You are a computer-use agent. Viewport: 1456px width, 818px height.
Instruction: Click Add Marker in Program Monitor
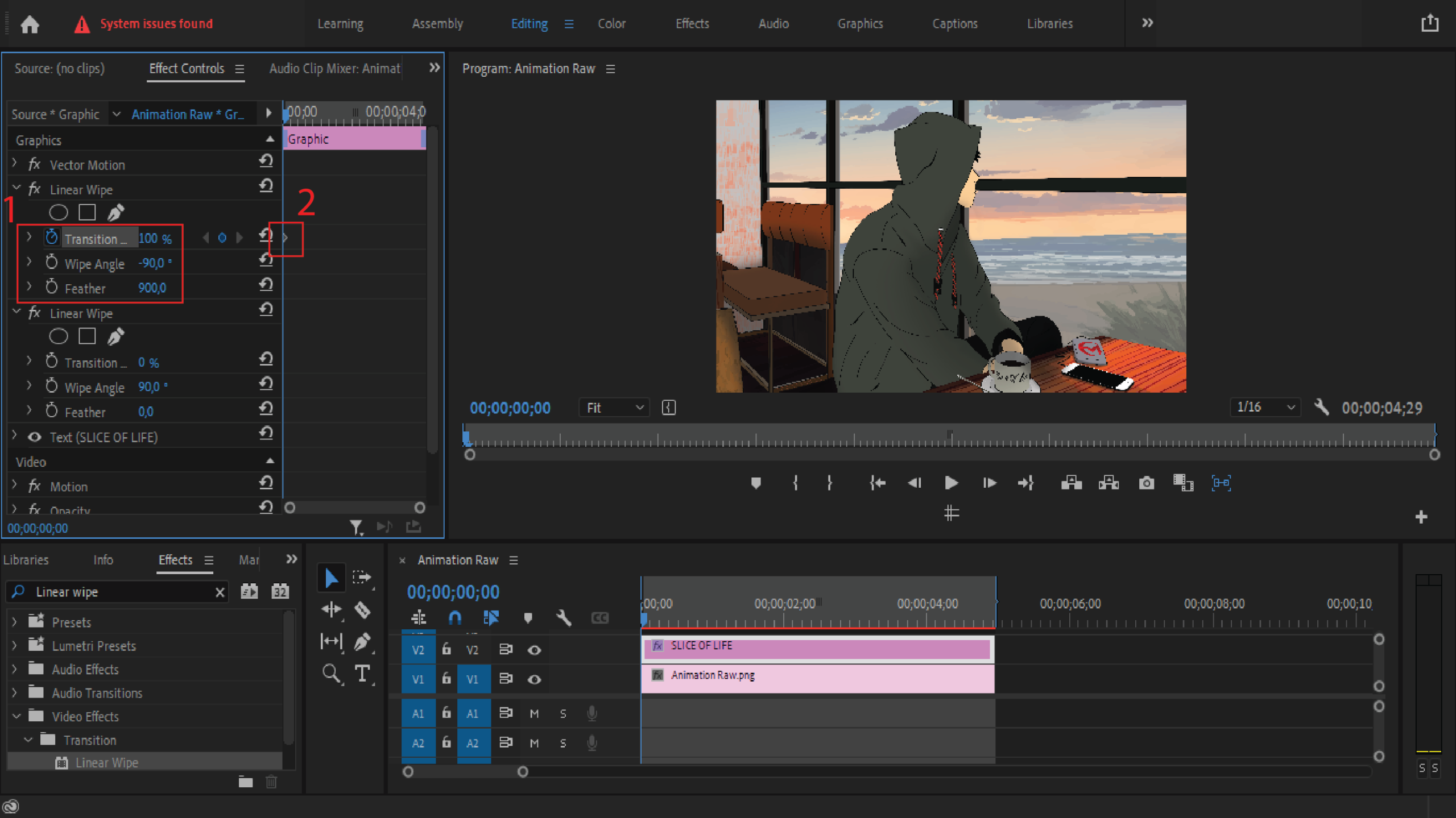pyautogui.click(x=755, y=483)
